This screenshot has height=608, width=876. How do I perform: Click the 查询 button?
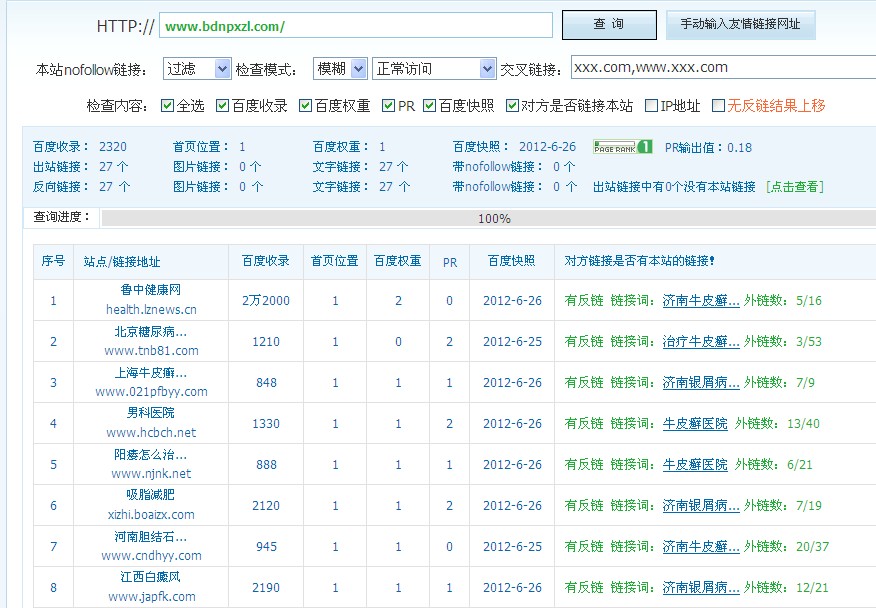coord(608,24)
